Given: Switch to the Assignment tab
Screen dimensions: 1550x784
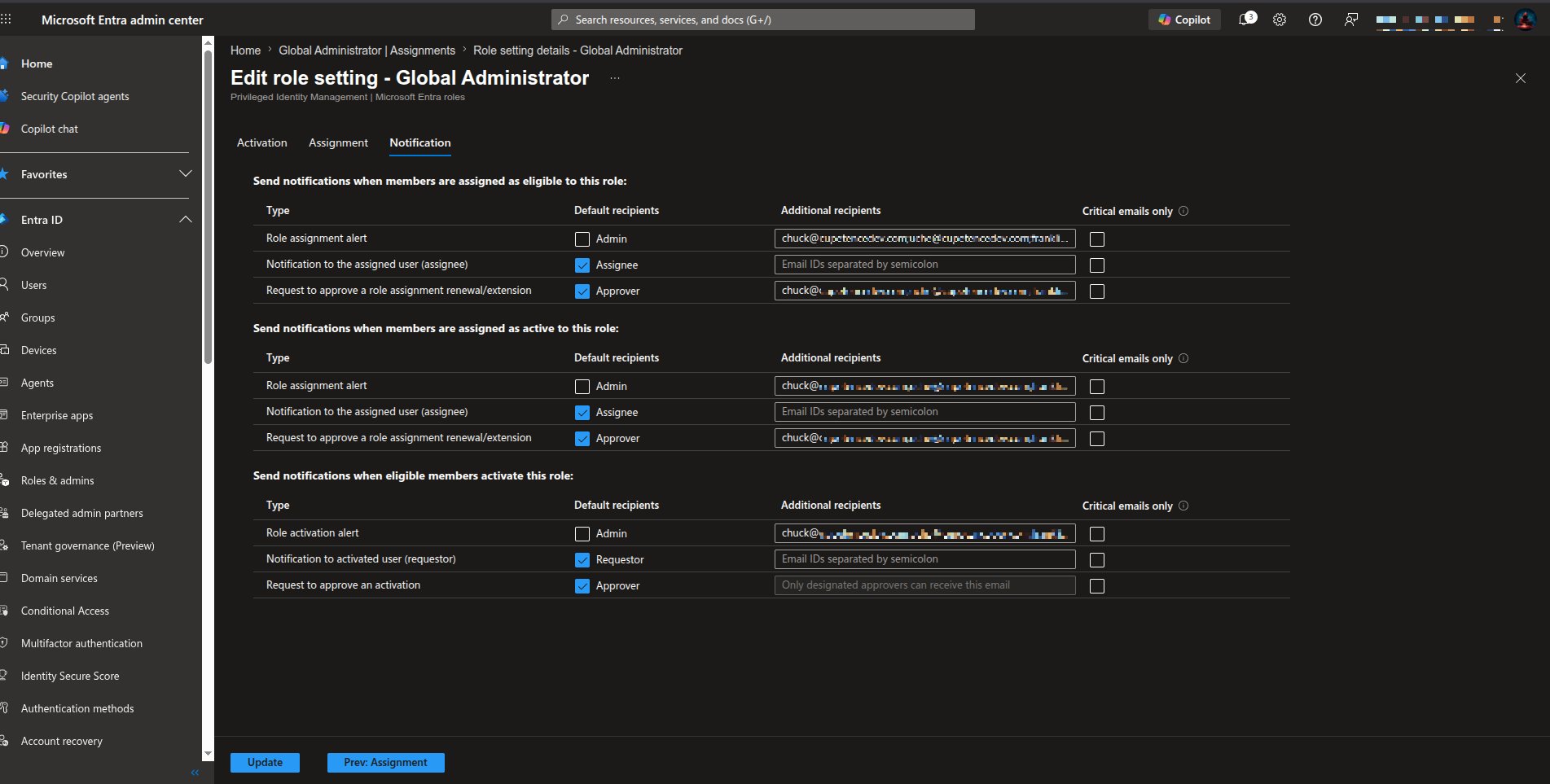Looking at the screenshot, I should 338,142.
